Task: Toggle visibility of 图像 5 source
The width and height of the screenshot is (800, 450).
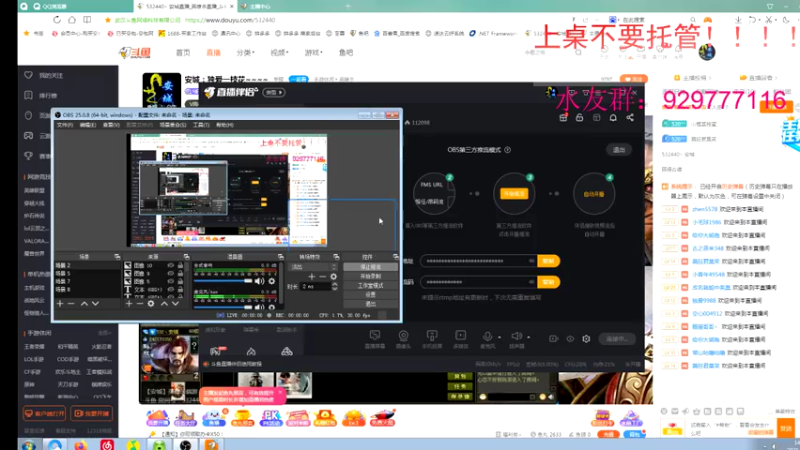Action: [x=171, y=281]
